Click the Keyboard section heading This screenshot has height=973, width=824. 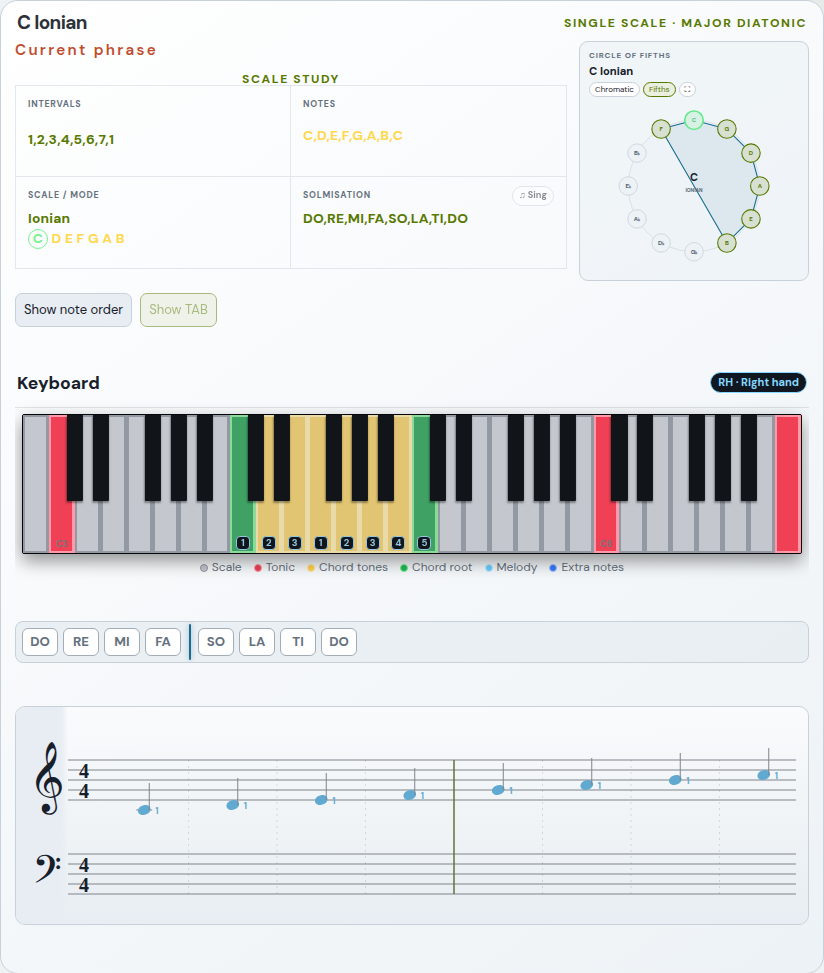coord(58,383)
